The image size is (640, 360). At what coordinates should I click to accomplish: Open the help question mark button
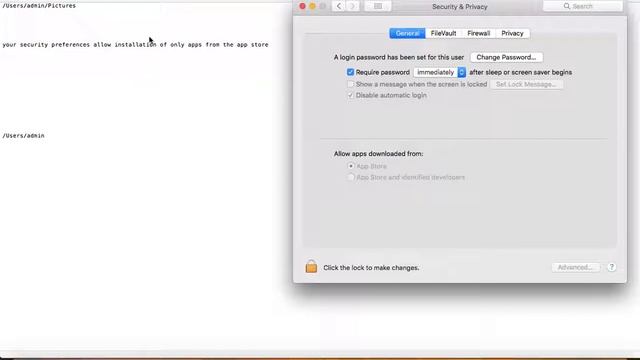pyautogui.click(x=611, y=267)
